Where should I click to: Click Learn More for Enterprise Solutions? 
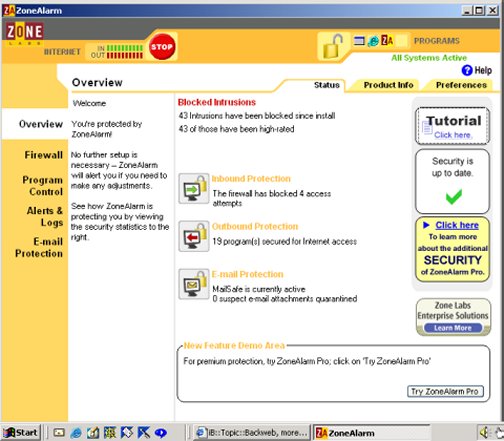coord(453,328)
